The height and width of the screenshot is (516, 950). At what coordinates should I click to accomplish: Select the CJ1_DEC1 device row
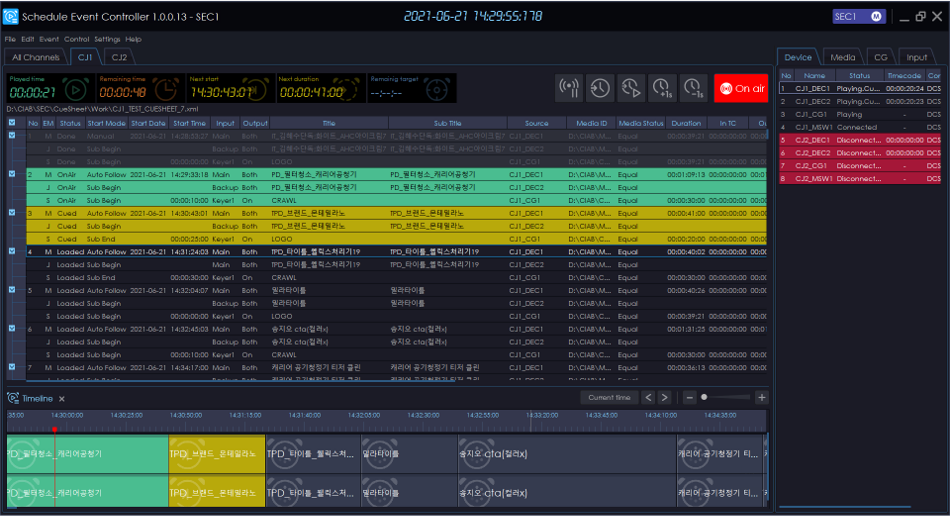coord(860,88)
